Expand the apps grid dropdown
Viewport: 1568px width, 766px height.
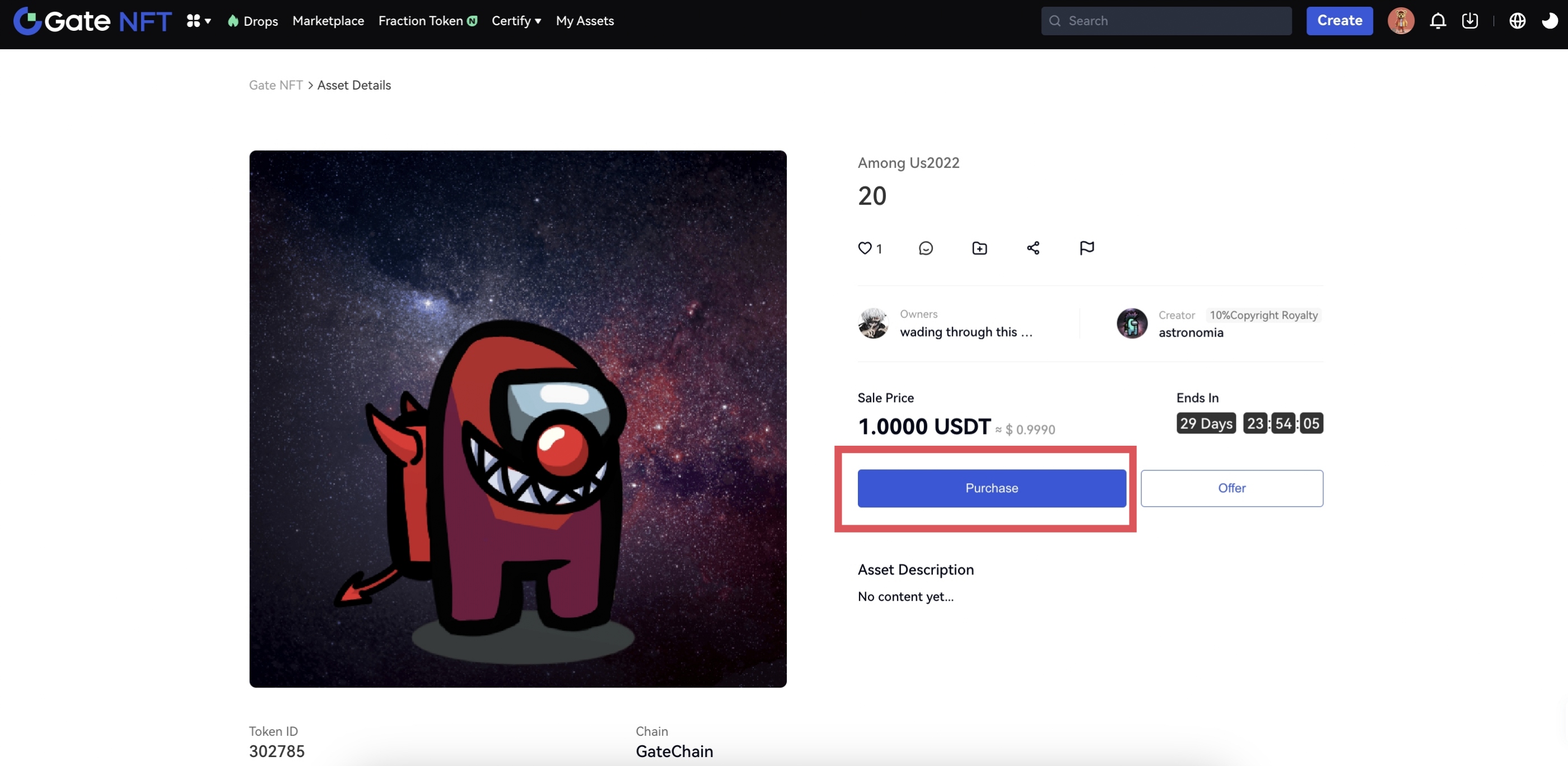[x=198, y=21]
